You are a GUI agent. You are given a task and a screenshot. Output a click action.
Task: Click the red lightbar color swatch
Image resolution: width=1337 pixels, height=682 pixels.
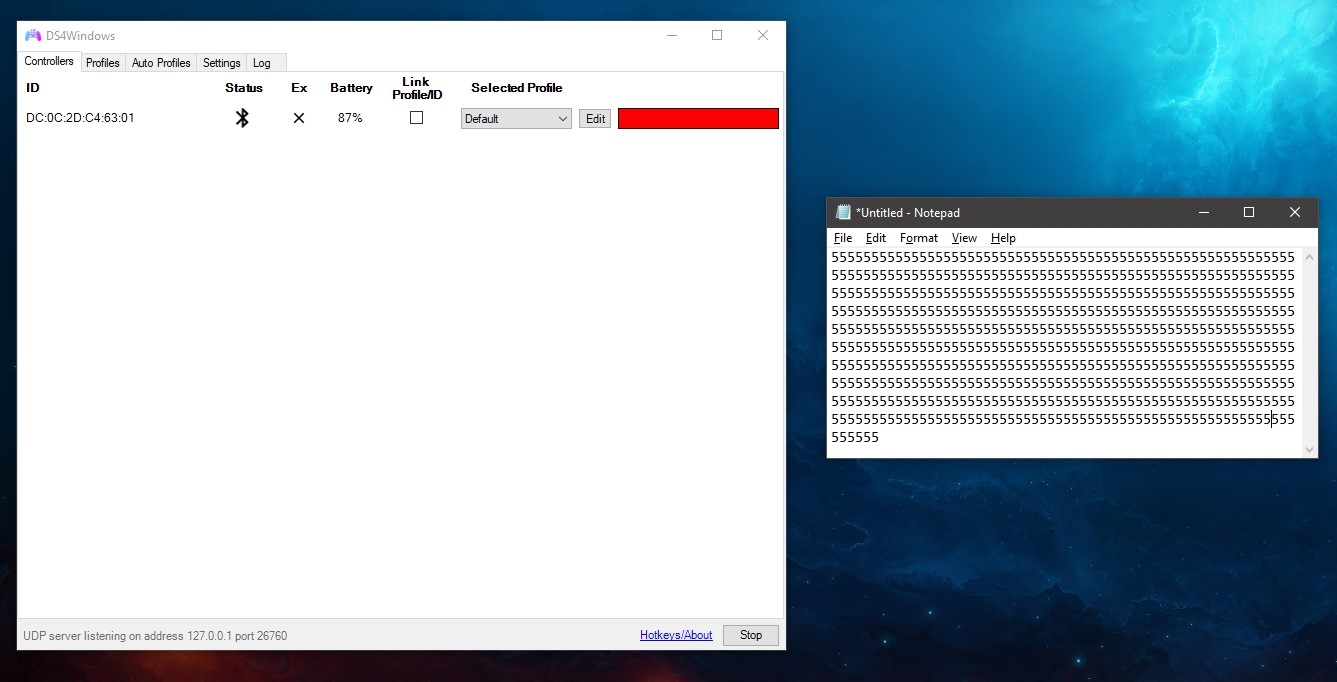pos(698,118)
